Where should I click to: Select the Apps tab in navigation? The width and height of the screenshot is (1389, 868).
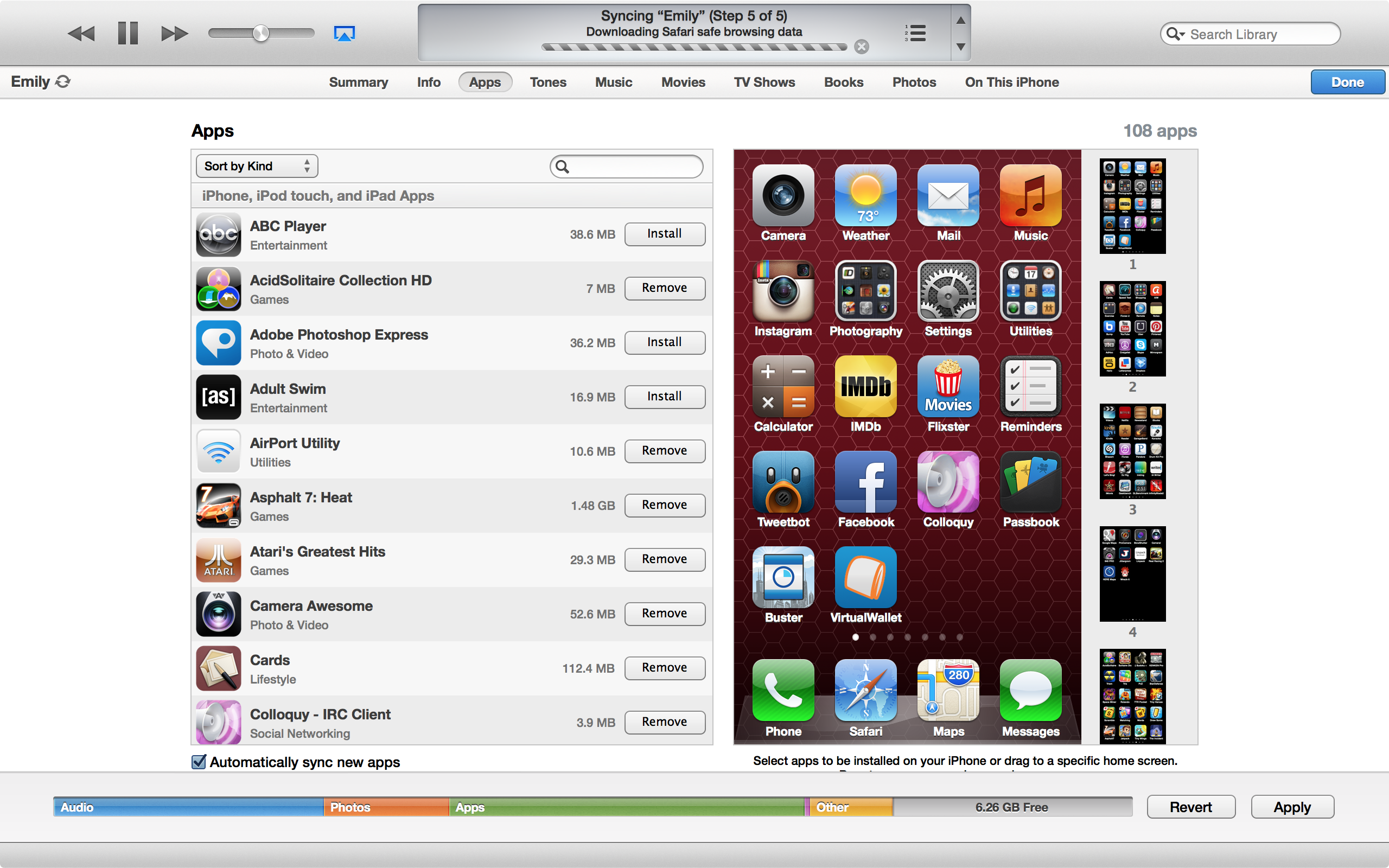(485, 82)
